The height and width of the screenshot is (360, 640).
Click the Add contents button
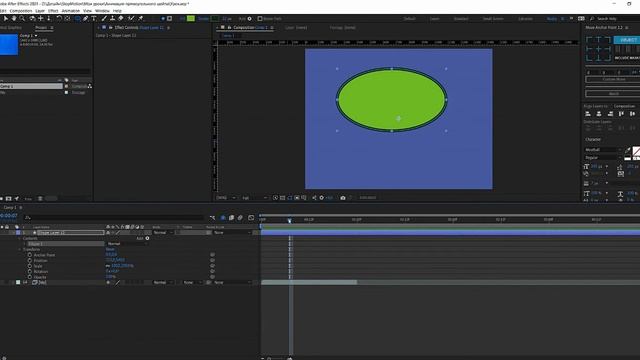click(147, 238)
